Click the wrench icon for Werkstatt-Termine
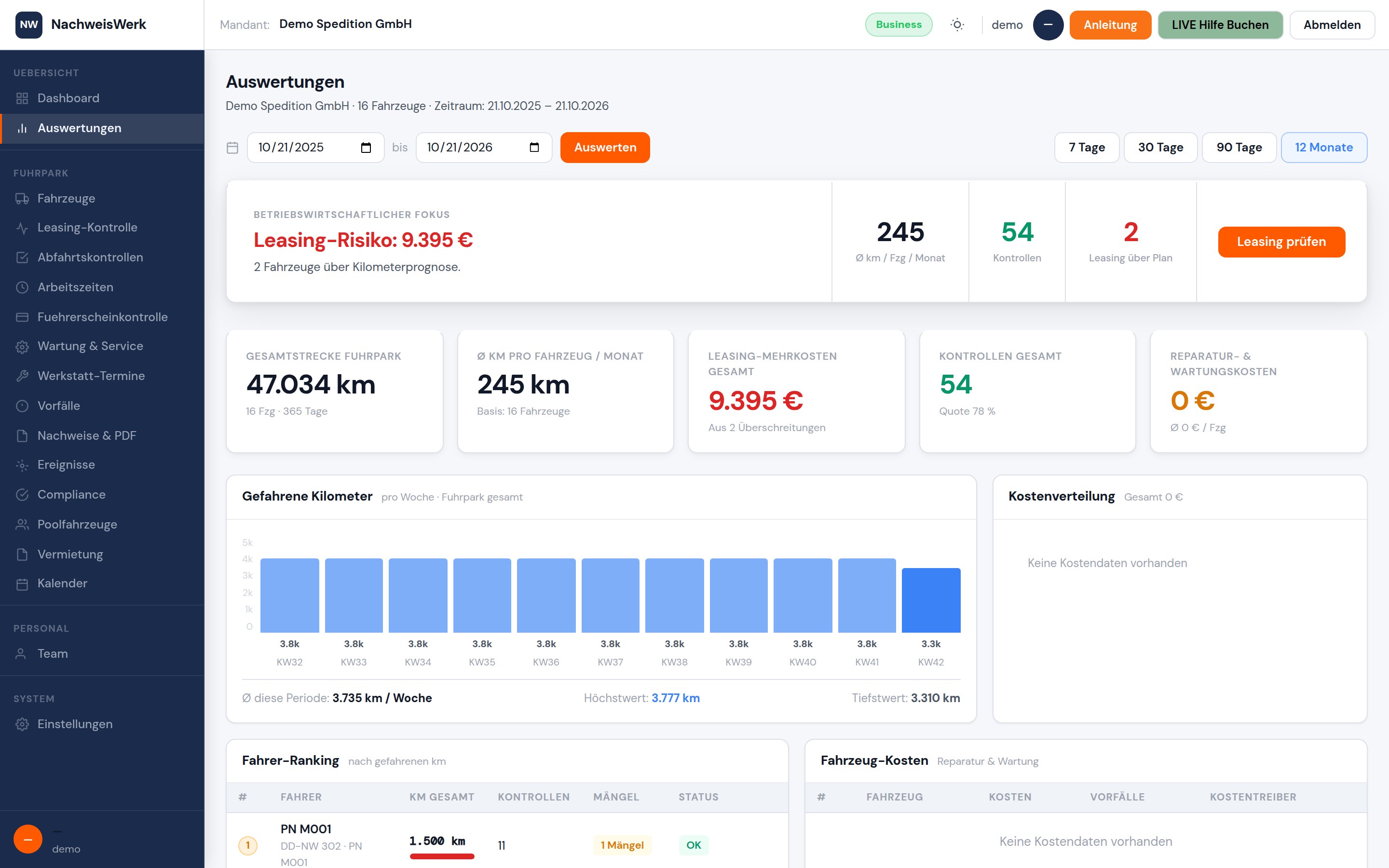The image size is (1389, 868). pos(22,376)
